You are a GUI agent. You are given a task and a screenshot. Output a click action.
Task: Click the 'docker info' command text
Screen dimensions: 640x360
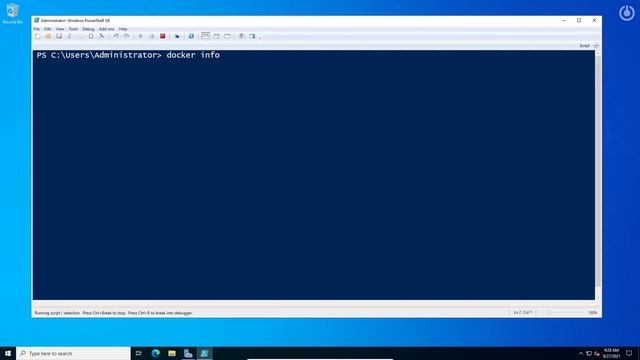(193, 55)
